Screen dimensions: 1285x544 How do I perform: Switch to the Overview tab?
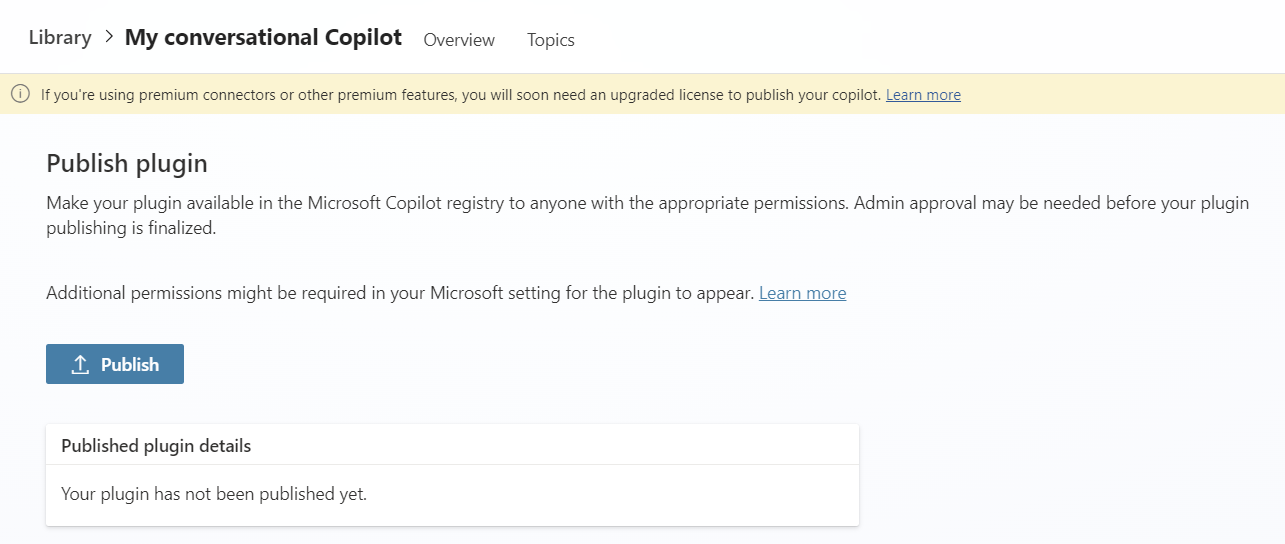click(459, 40)
